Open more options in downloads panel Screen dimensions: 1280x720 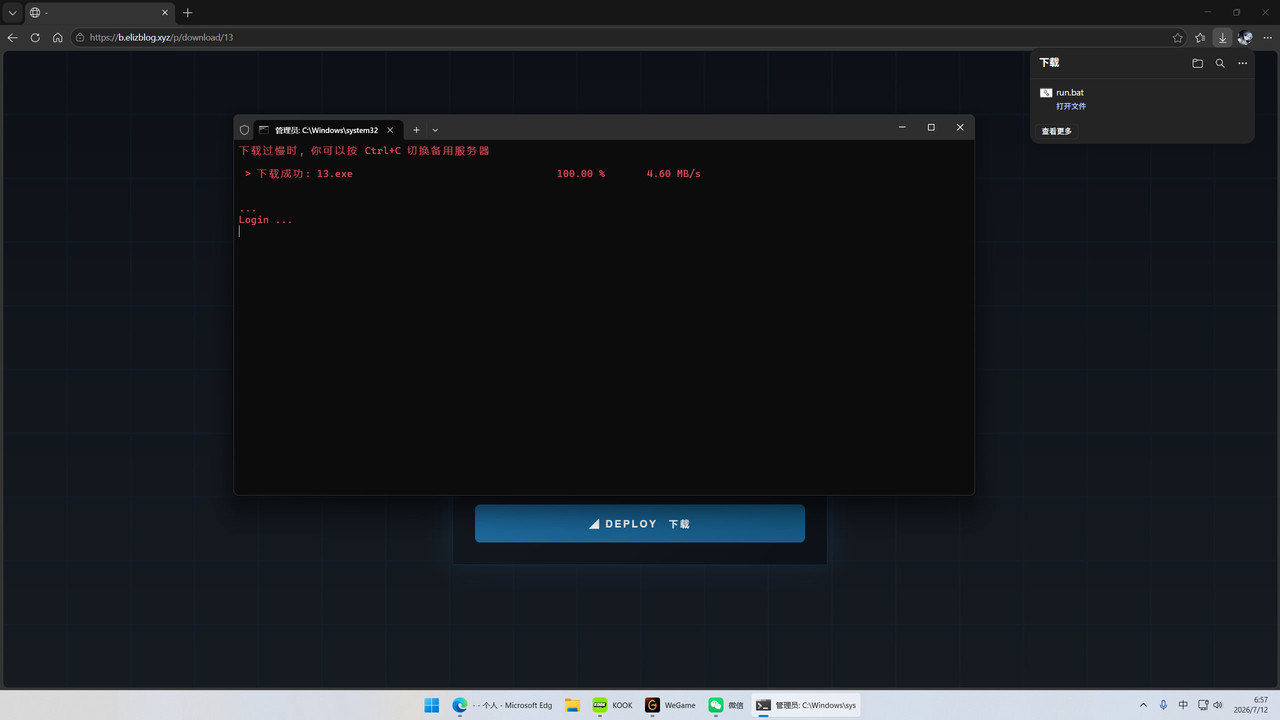point(1243,63)
